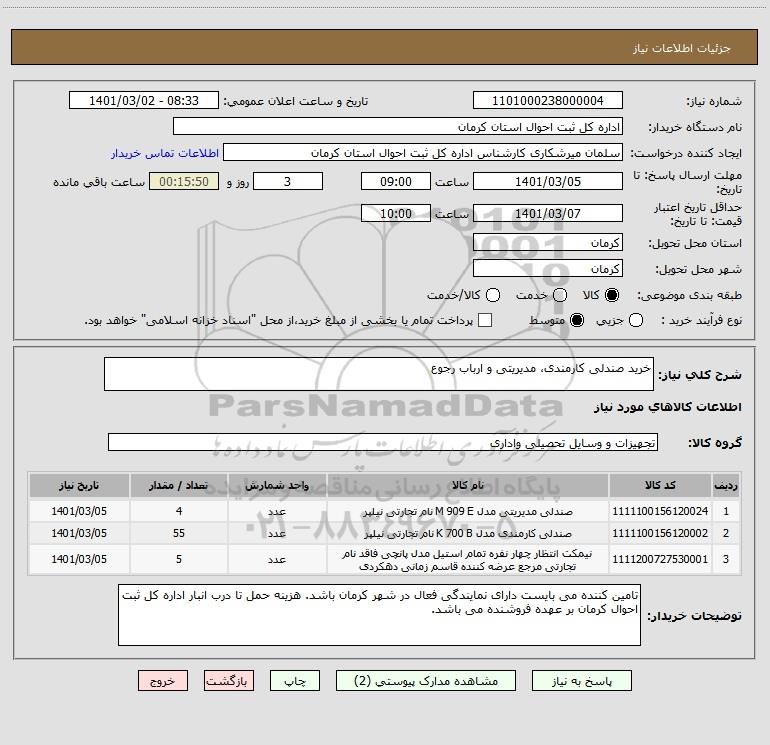Select the کالا radio button
770x745 pixels.
coord(612,295)
